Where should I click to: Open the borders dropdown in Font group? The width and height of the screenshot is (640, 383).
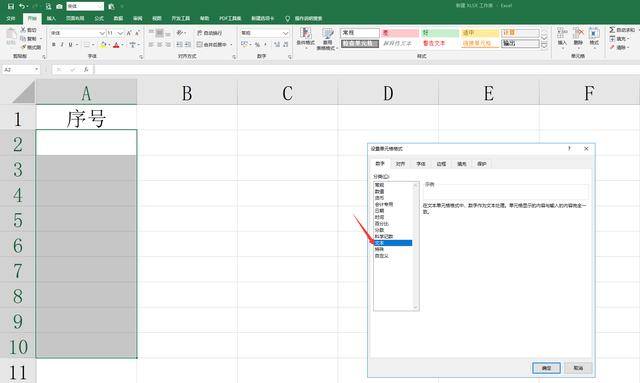(x=93, y=45)
